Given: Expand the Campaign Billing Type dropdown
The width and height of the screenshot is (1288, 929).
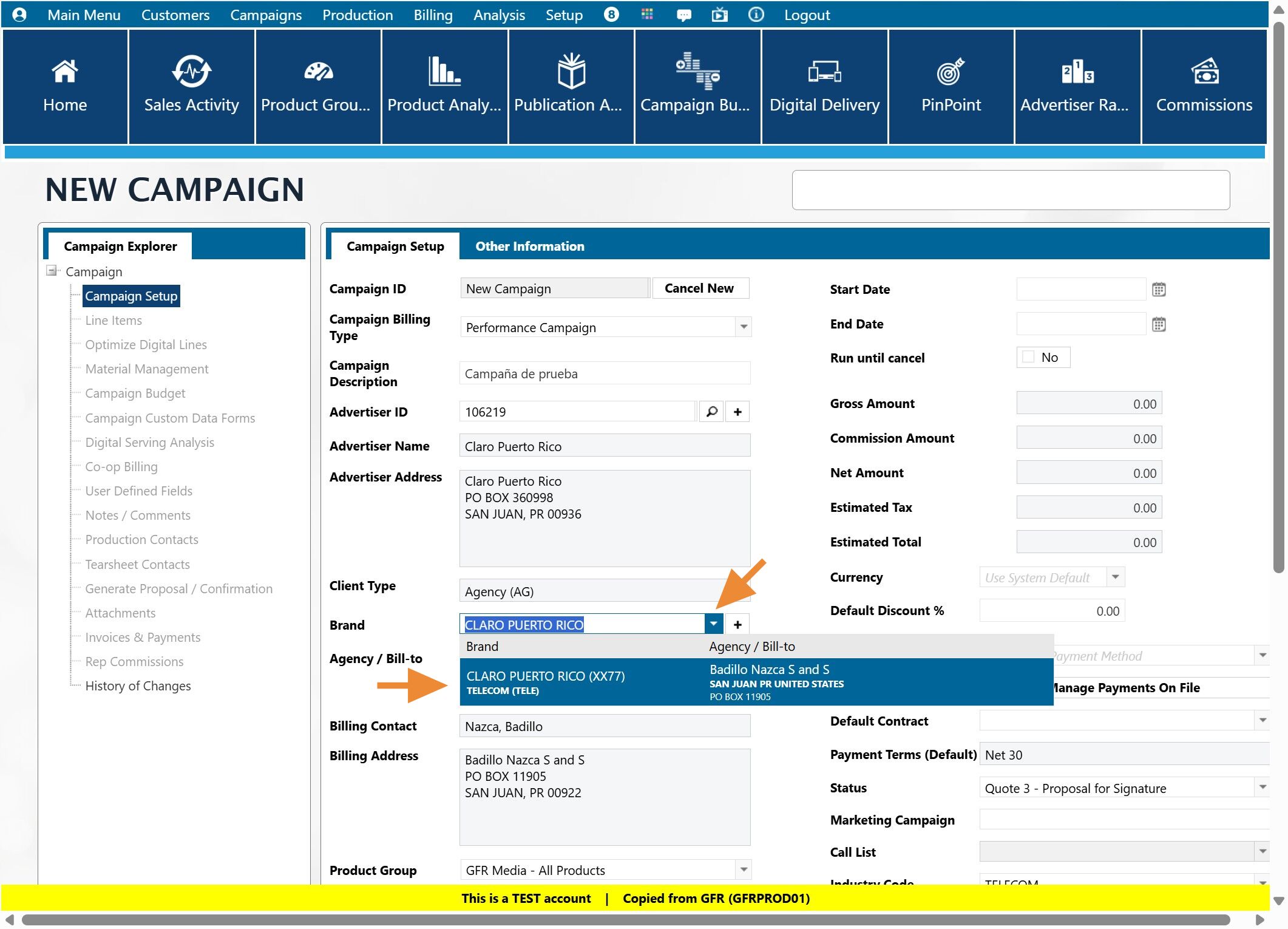Looking at the screenshot, I should [743, 327].
